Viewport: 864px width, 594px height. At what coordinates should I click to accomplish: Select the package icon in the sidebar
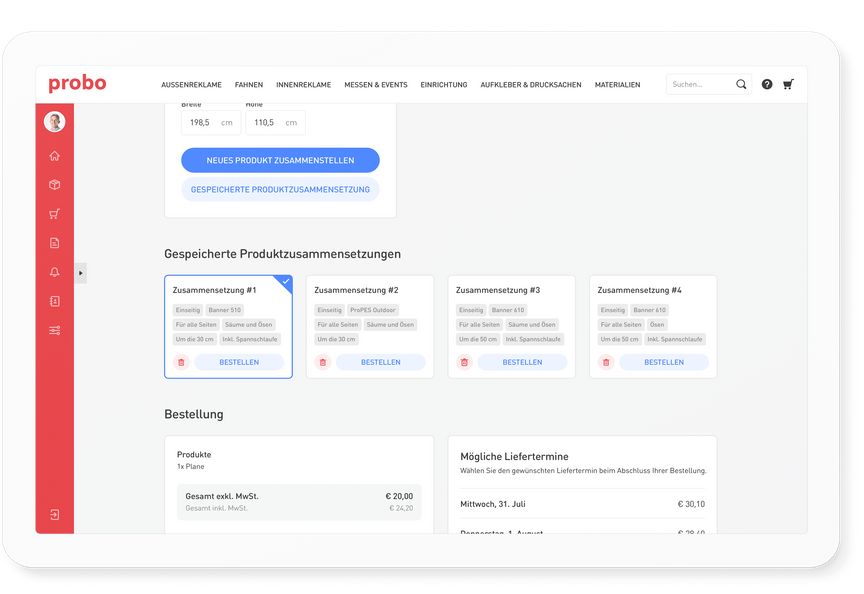54,184
